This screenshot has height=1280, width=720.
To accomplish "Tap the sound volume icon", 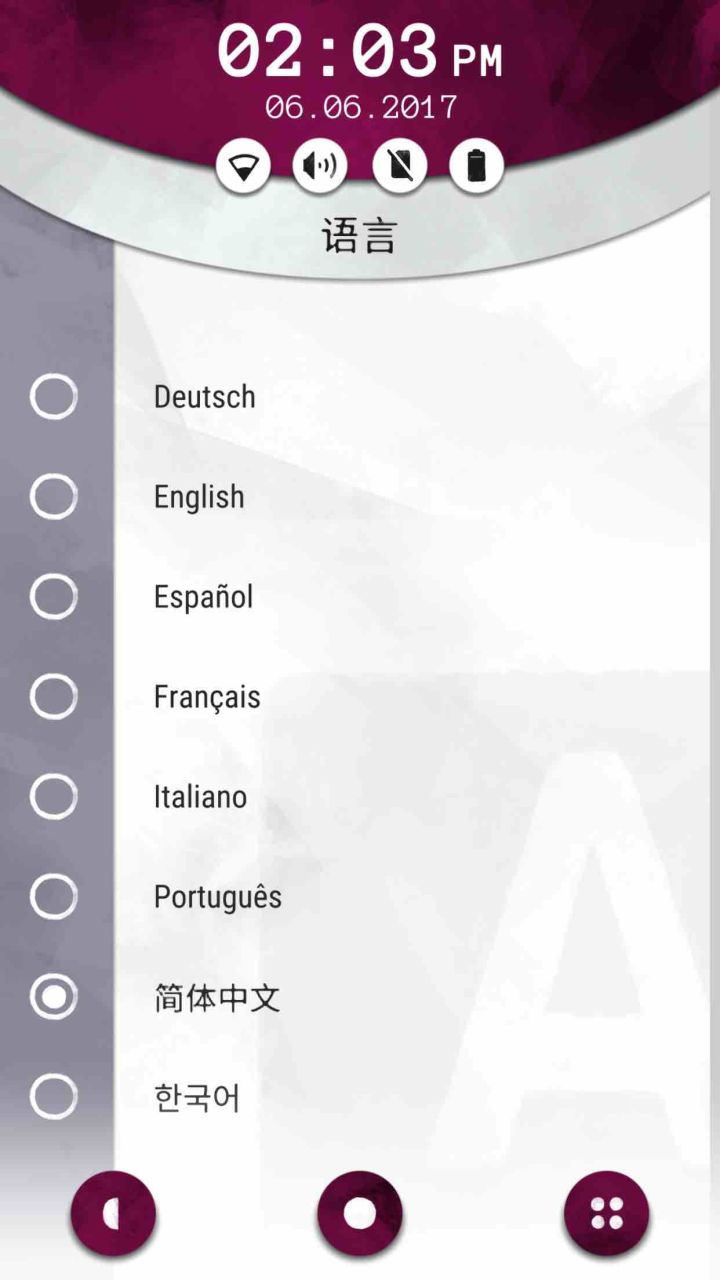I will point(320,166).
